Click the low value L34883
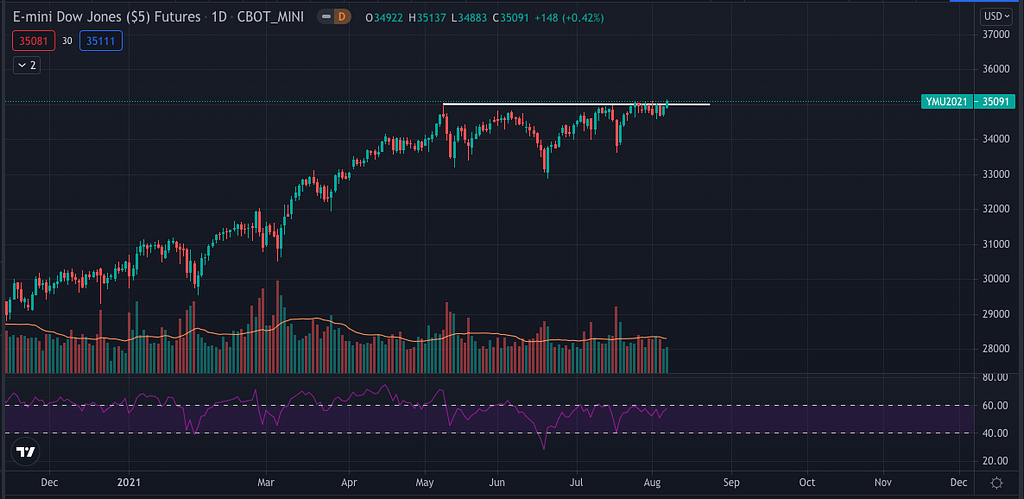The image size is (1024, 499). tap(469, 18)
